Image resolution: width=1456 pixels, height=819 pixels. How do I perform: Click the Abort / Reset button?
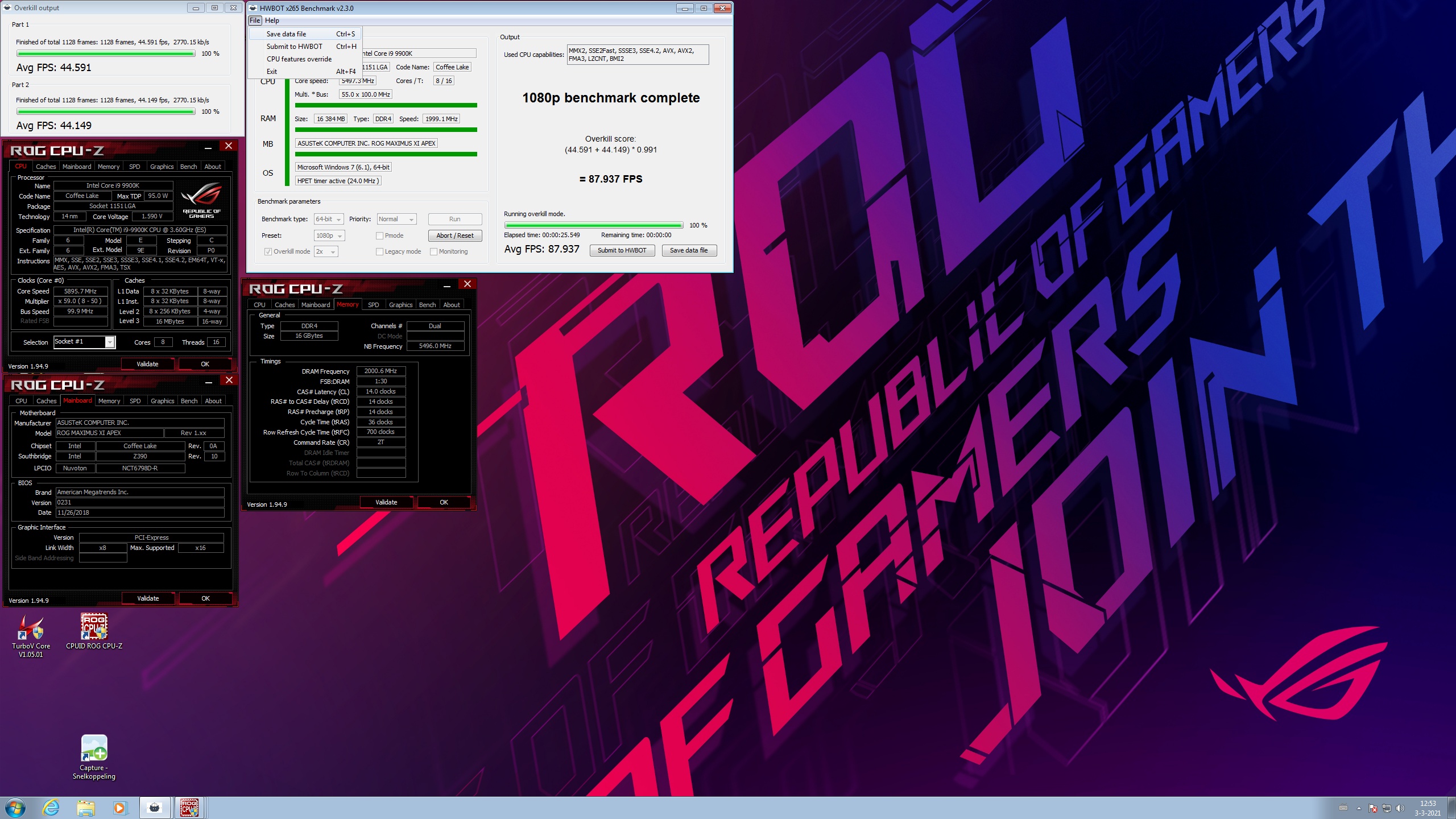(x=455, y=235)
